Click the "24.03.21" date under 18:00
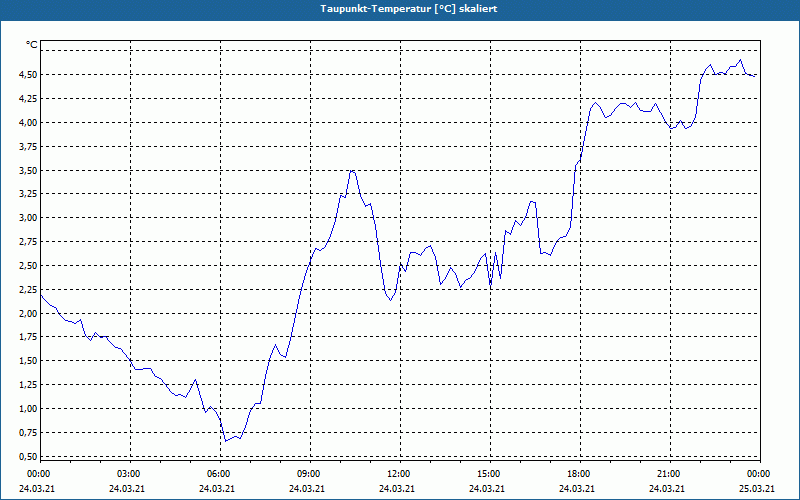This screenshot has width=800, height=500. click(x=577, y=489)
